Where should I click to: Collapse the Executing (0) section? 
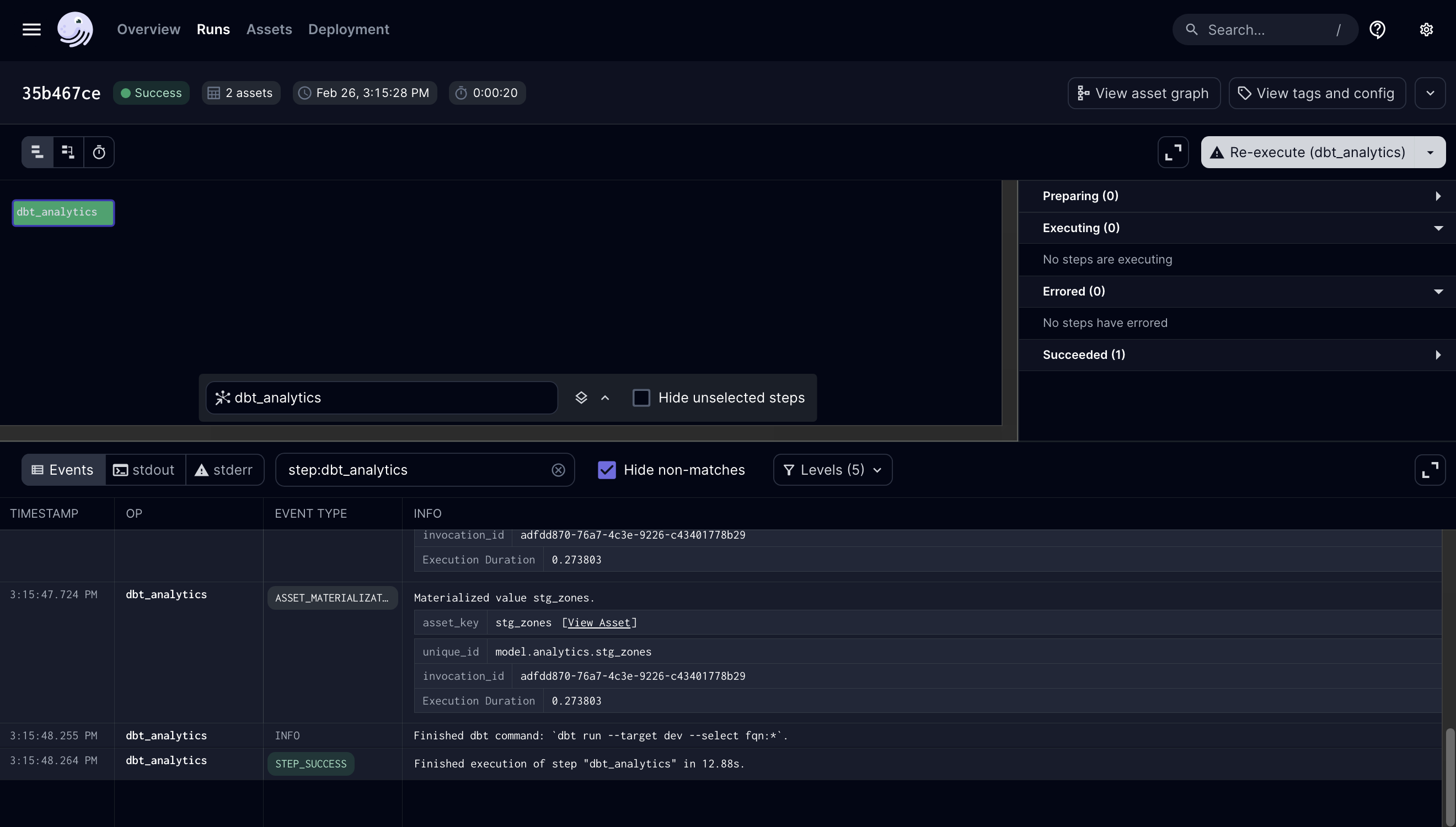coord(1236,228)
